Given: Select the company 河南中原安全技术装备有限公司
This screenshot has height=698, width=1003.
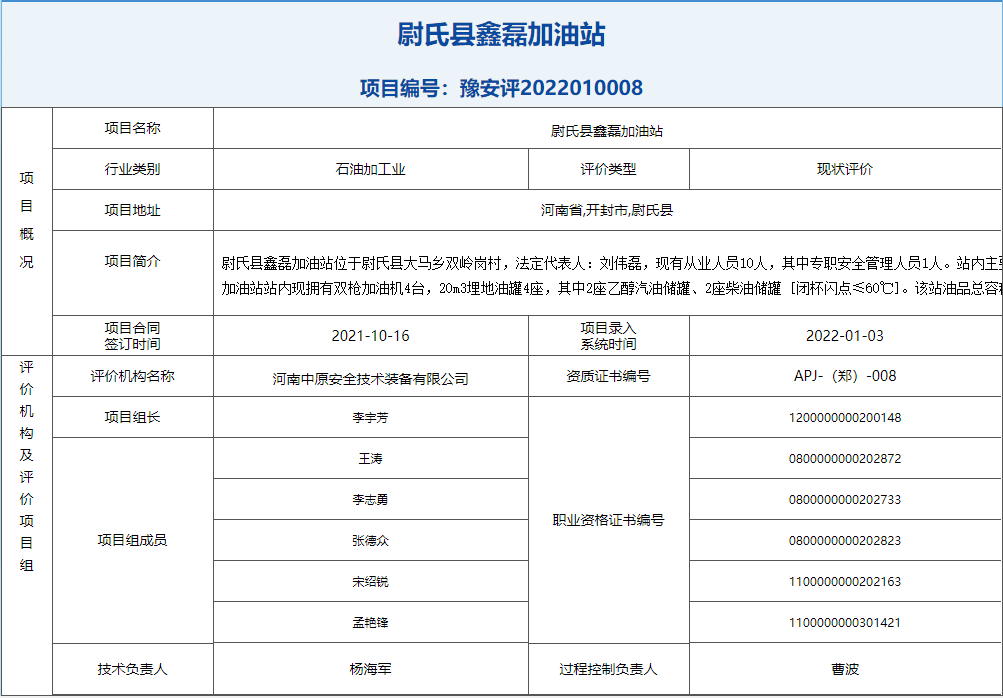Looking at the screenshot, I should 370,379.
